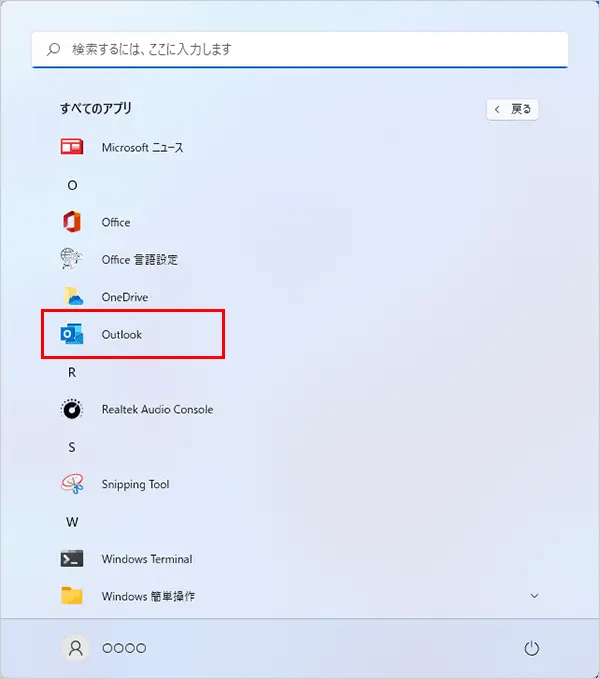The width and height of the screenshot is (600, 679).
Task: Expand the Windows 簡単操作 folder chevron
Action: click(535, 596)
